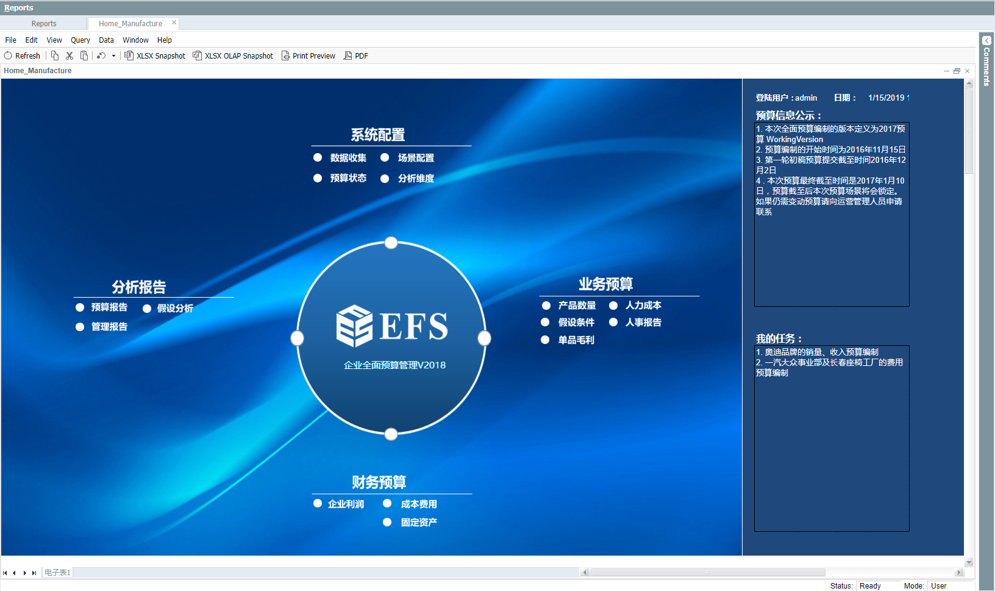Click the vertical scrollbar thumb
Screen dimensions: 995x591
pos(969,131)
